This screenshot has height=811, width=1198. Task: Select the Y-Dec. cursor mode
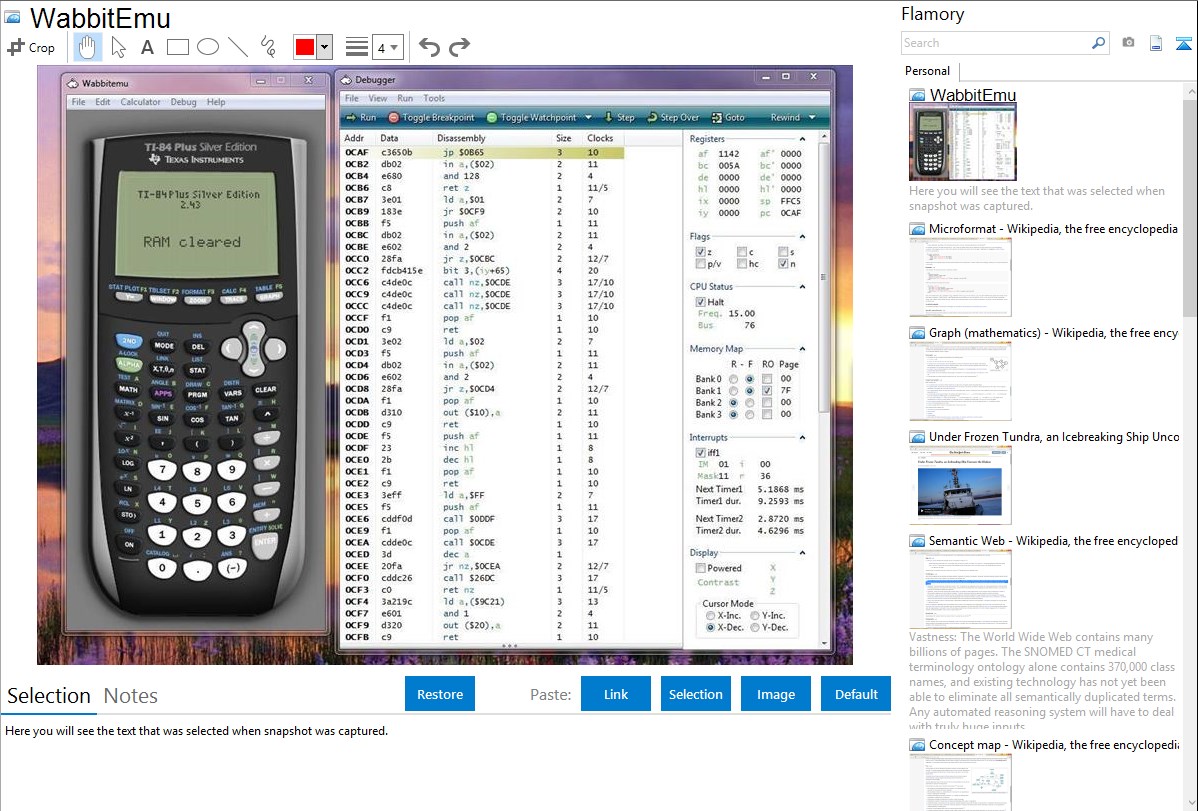point(755,628)
